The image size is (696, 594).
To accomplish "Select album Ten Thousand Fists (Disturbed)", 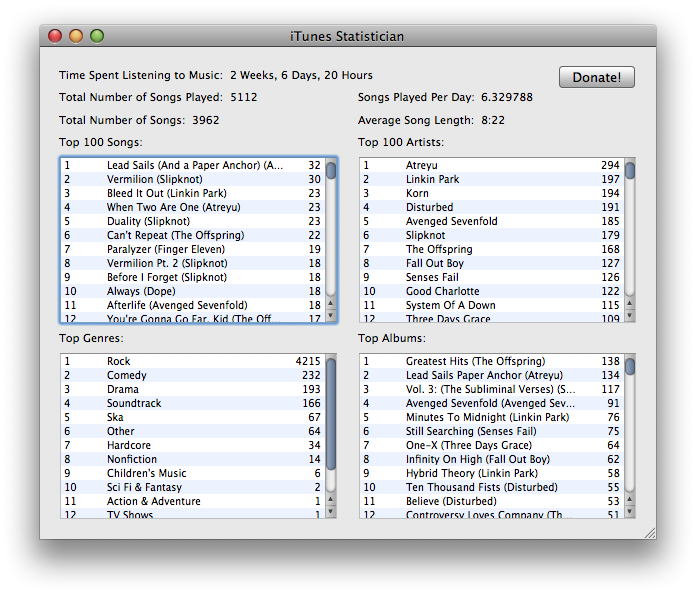I will point(492,487).
